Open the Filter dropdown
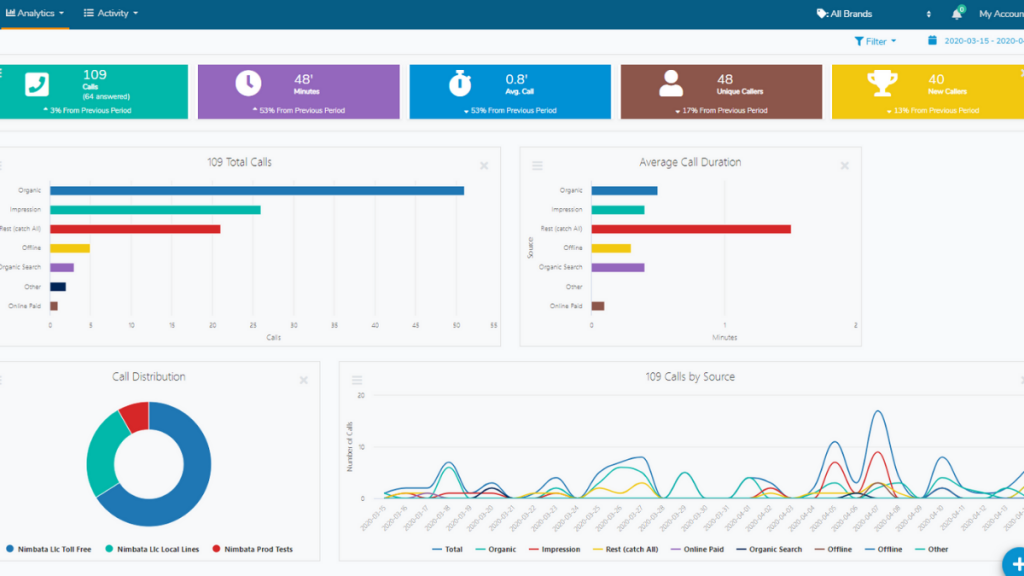This screenshot has width=1024, height=576. [x=875, y=41]
